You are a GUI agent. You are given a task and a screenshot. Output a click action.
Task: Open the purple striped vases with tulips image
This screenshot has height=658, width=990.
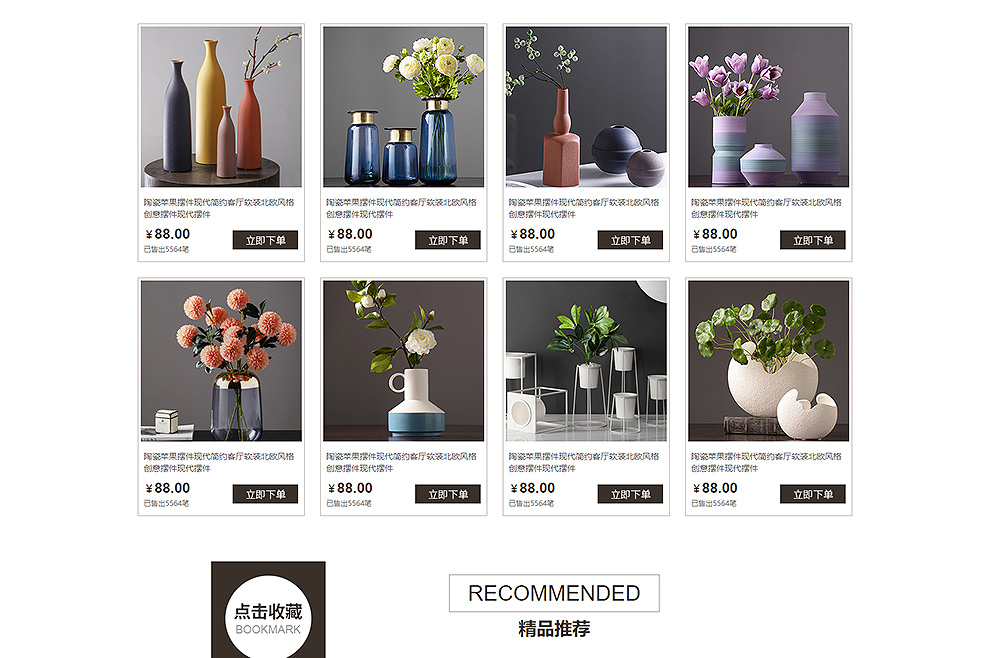pos(768,107)
